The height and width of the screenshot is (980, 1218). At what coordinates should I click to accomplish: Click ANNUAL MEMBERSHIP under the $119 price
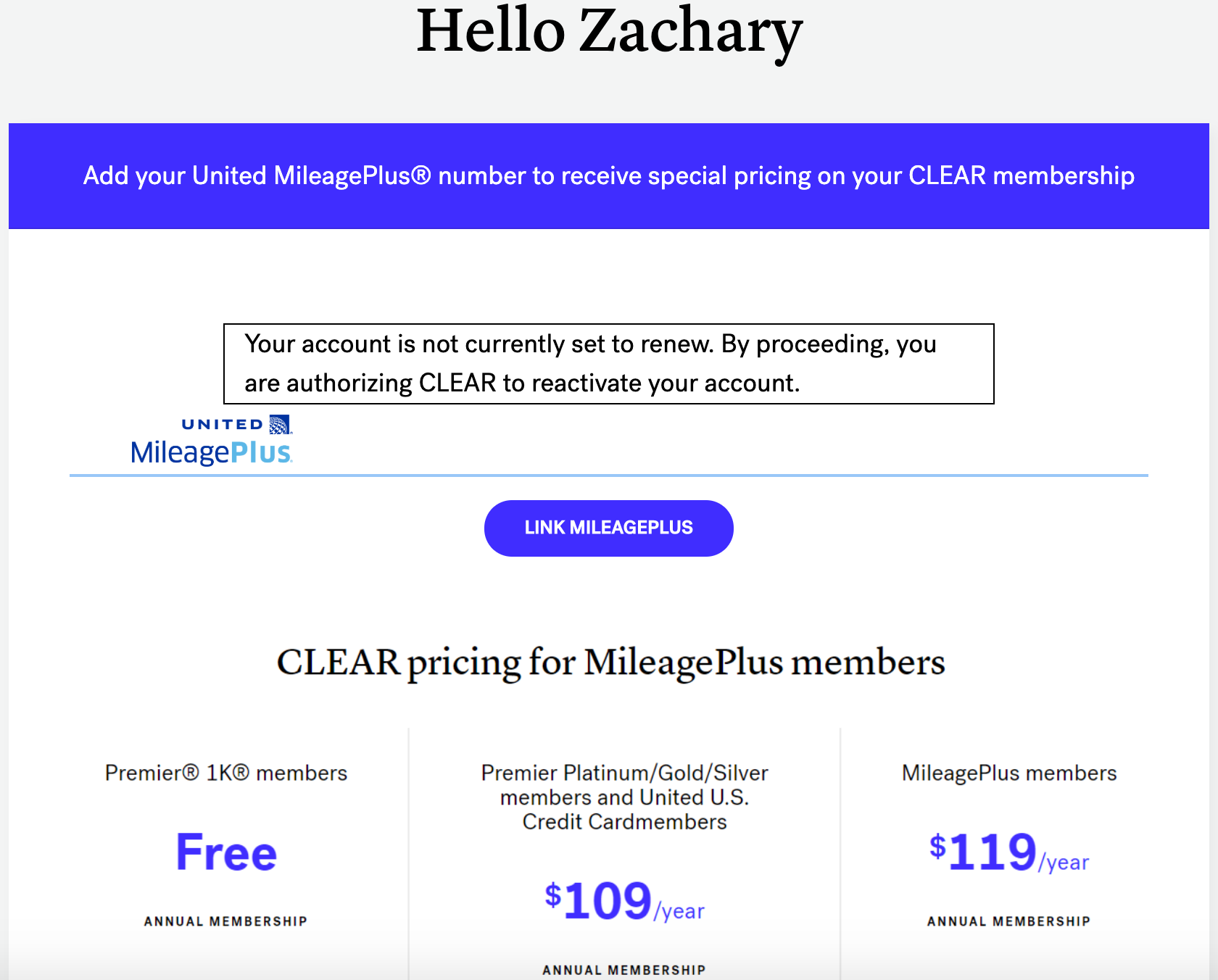[x=1008, y=921]
